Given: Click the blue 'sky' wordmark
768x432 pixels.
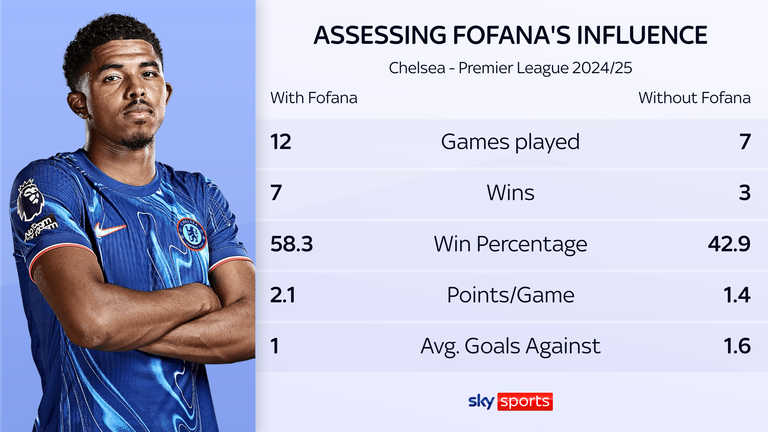Looking at the screenshot, I should 481,402.
